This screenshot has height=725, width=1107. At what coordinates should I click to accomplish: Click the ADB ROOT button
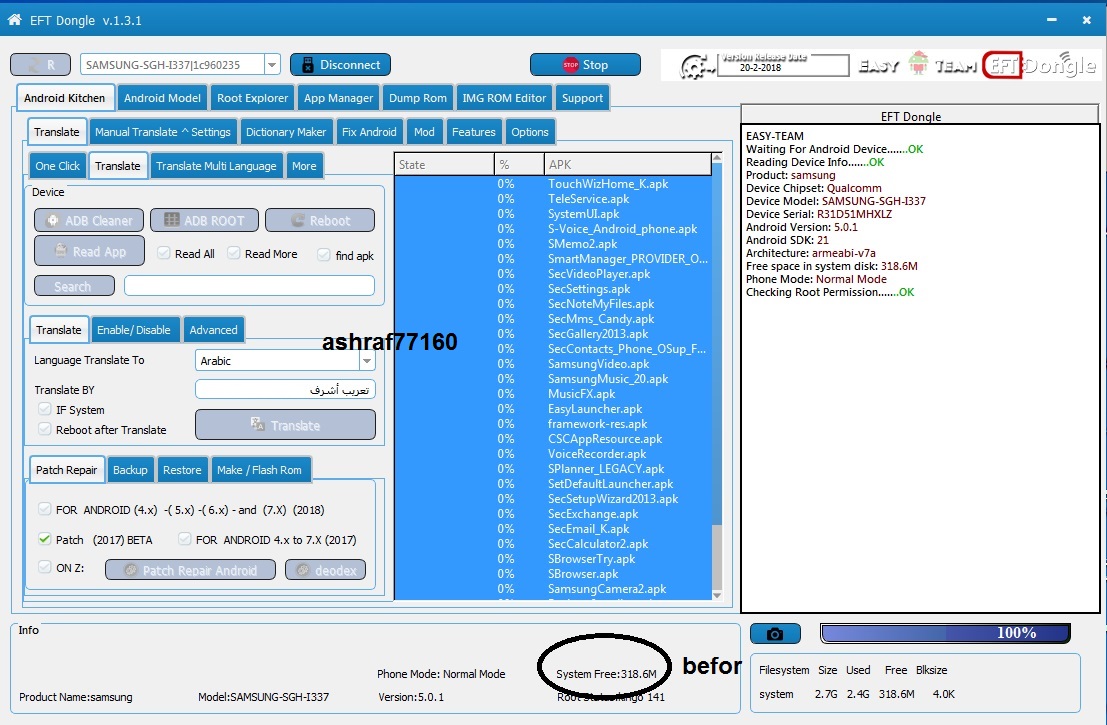204,220
